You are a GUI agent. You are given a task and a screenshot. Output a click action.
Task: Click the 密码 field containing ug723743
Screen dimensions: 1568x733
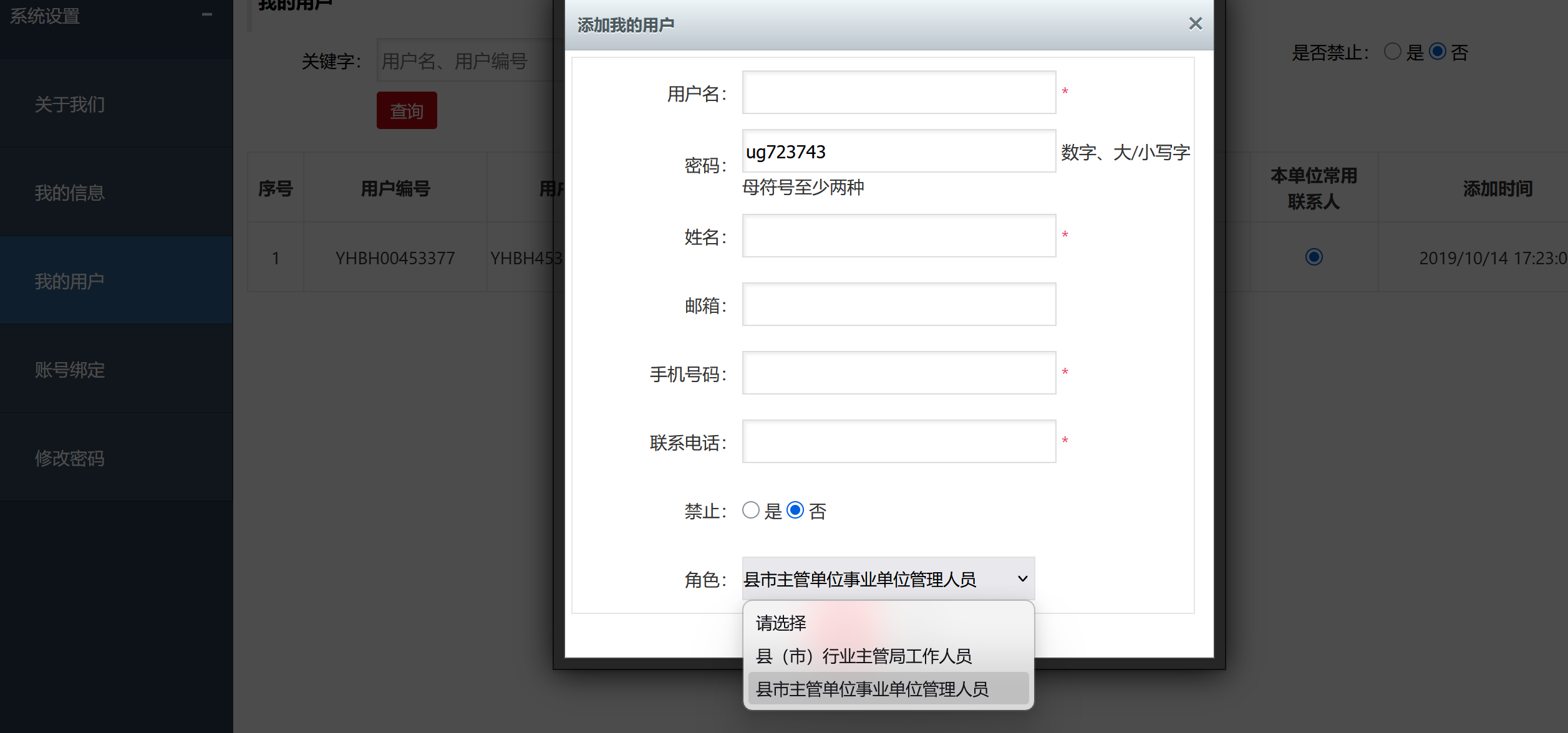[x=899, y=151]
